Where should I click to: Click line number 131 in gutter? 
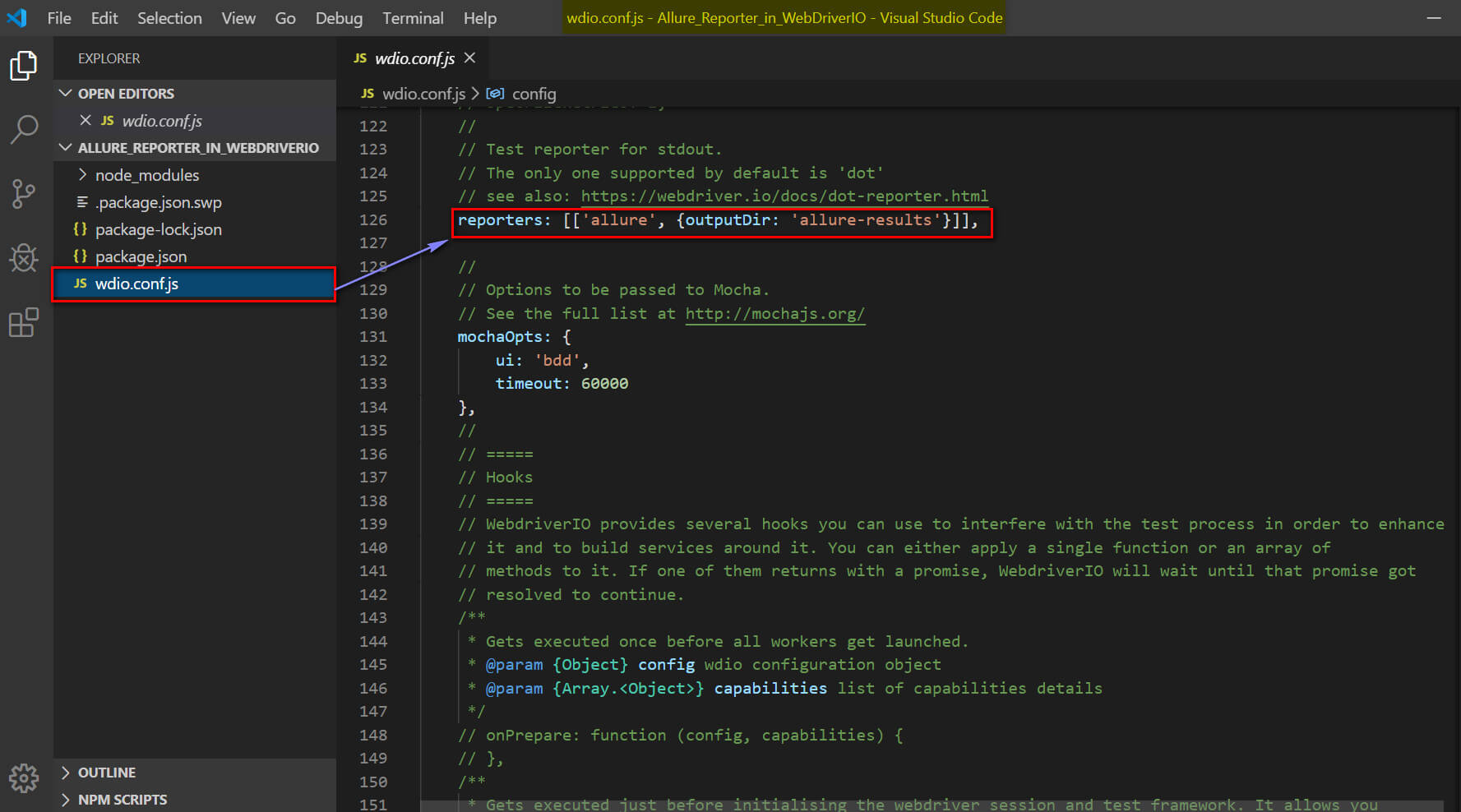pos(373,337)
